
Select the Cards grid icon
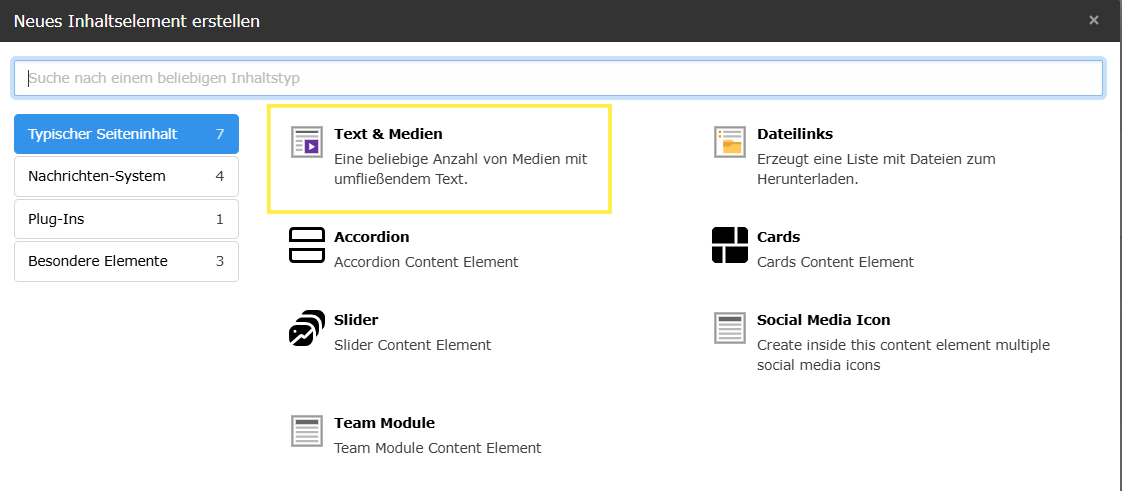pos(730,245)
